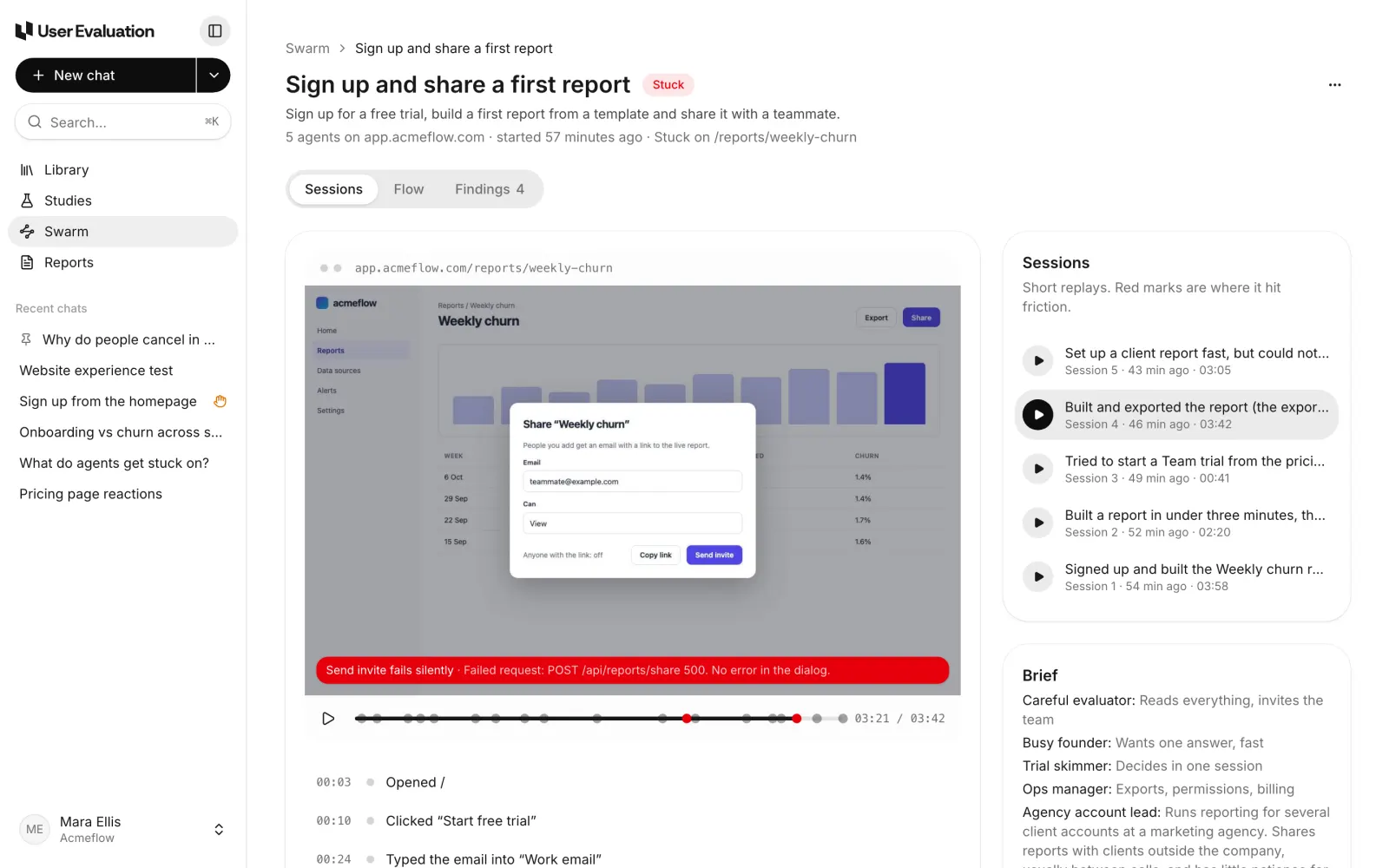Play the Session 2 replay
The height and width of the screenshot is (868, 1389).
[1037, 523]
